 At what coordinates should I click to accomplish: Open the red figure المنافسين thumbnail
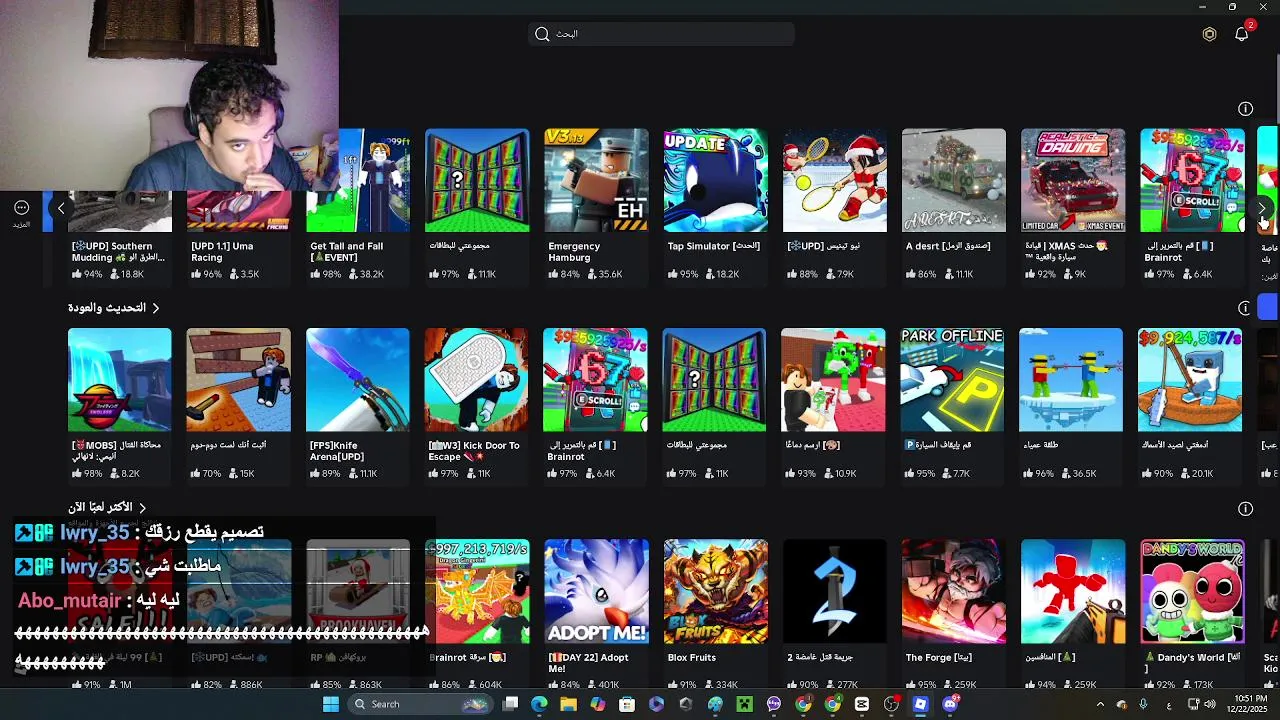click(x=1073, y=592)
